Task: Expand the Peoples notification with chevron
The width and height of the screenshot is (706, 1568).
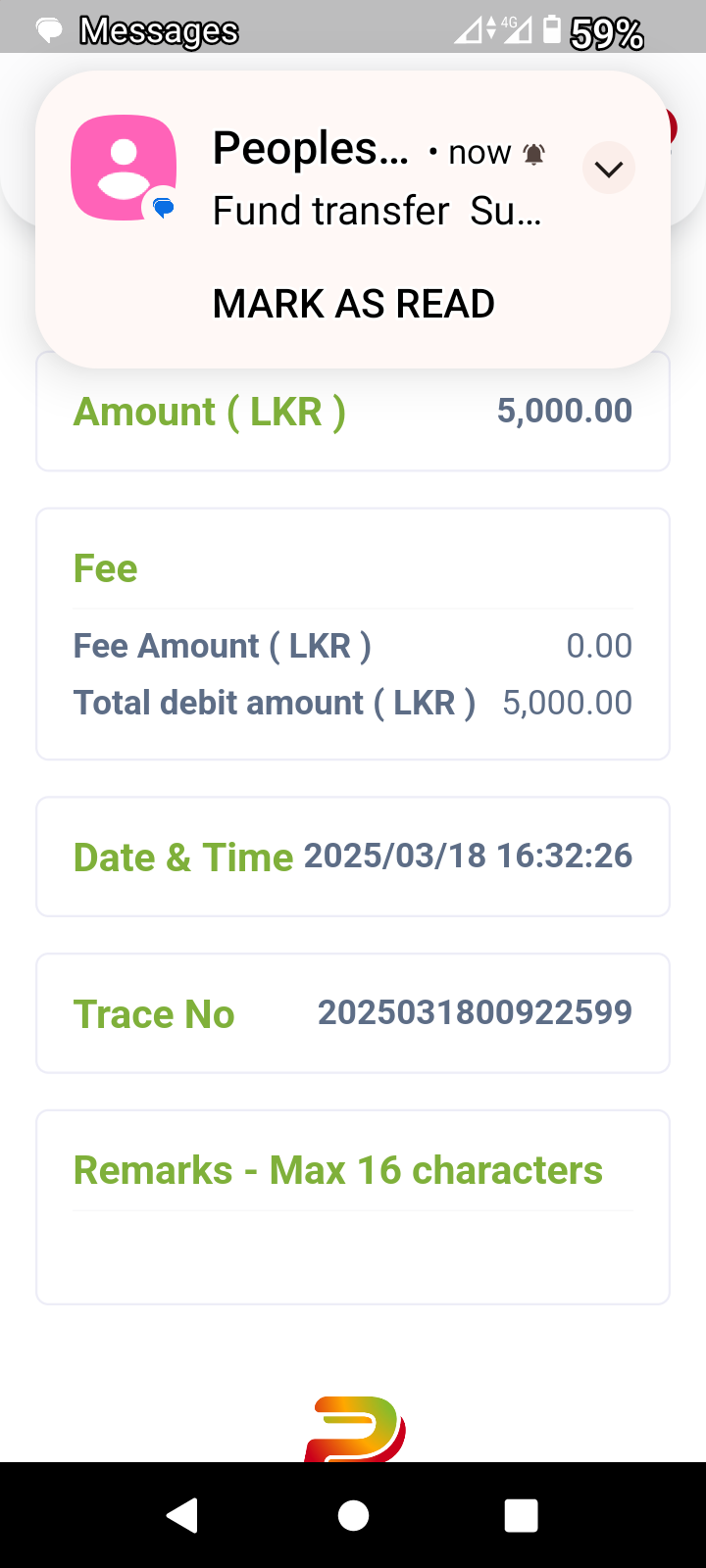Action: click(x=609, y=169)
